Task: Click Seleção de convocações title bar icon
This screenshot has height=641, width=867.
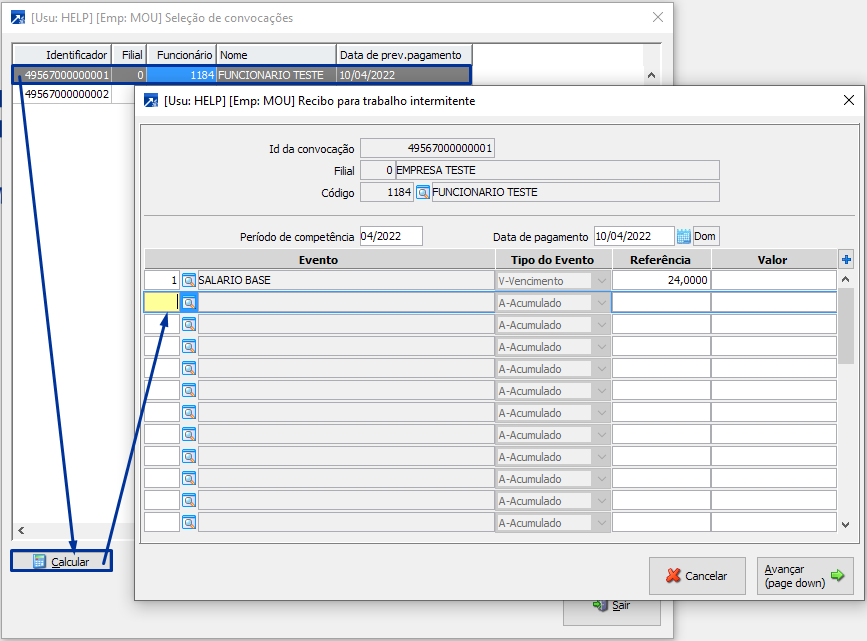Action: click(18, 18)
